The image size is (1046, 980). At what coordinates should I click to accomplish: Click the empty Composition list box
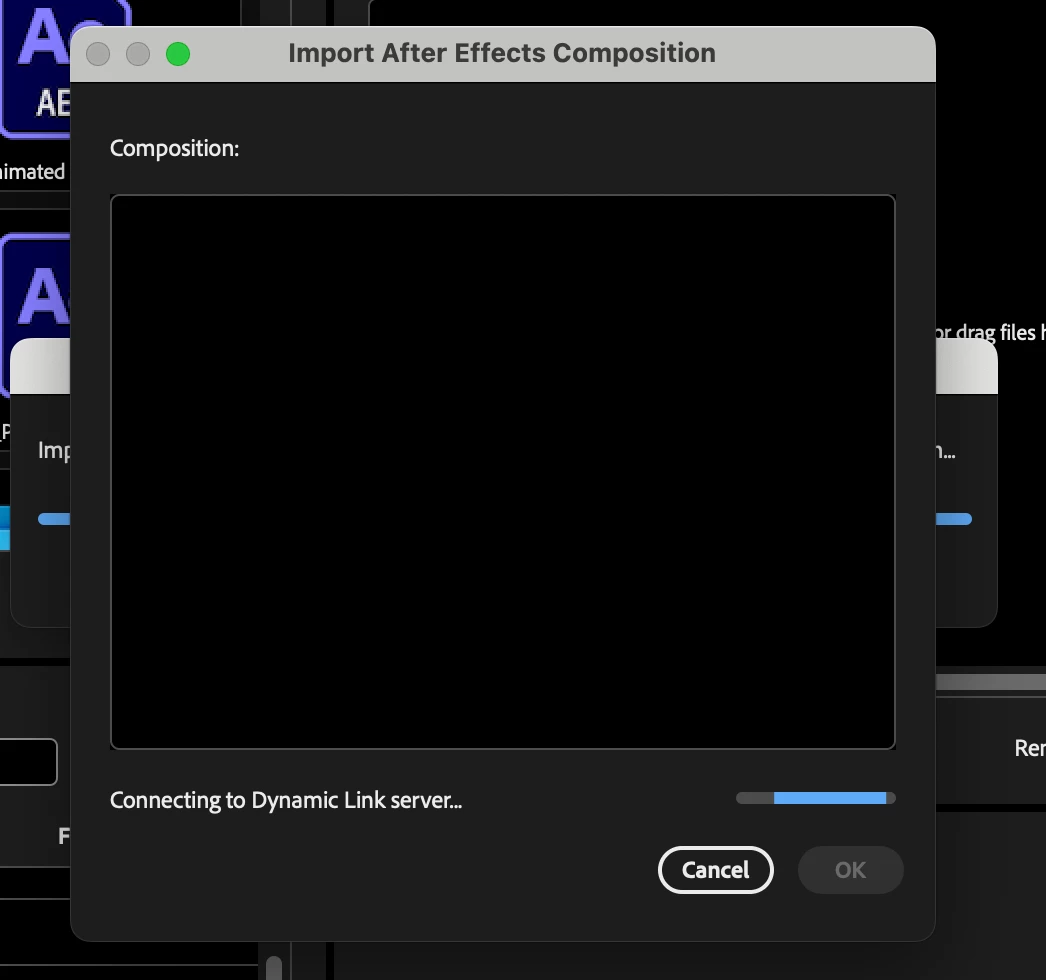(x=502, y=472)
